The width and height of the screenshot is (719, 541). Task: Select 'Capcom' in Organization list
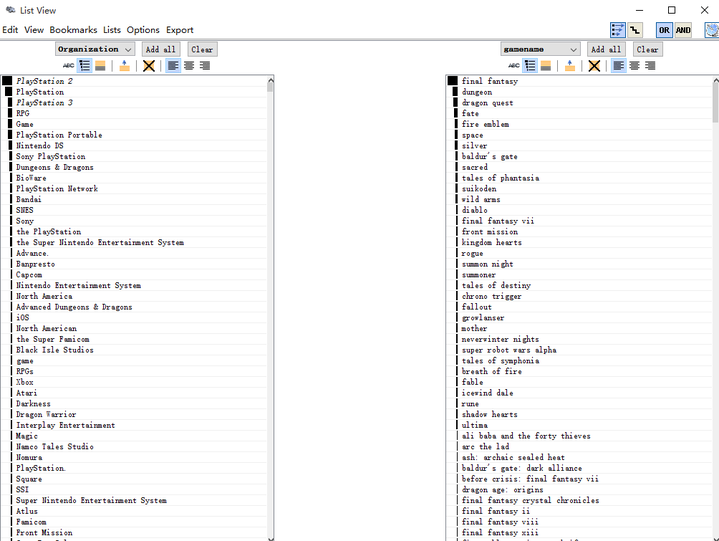pyautogui.click(x=134, y=275)
